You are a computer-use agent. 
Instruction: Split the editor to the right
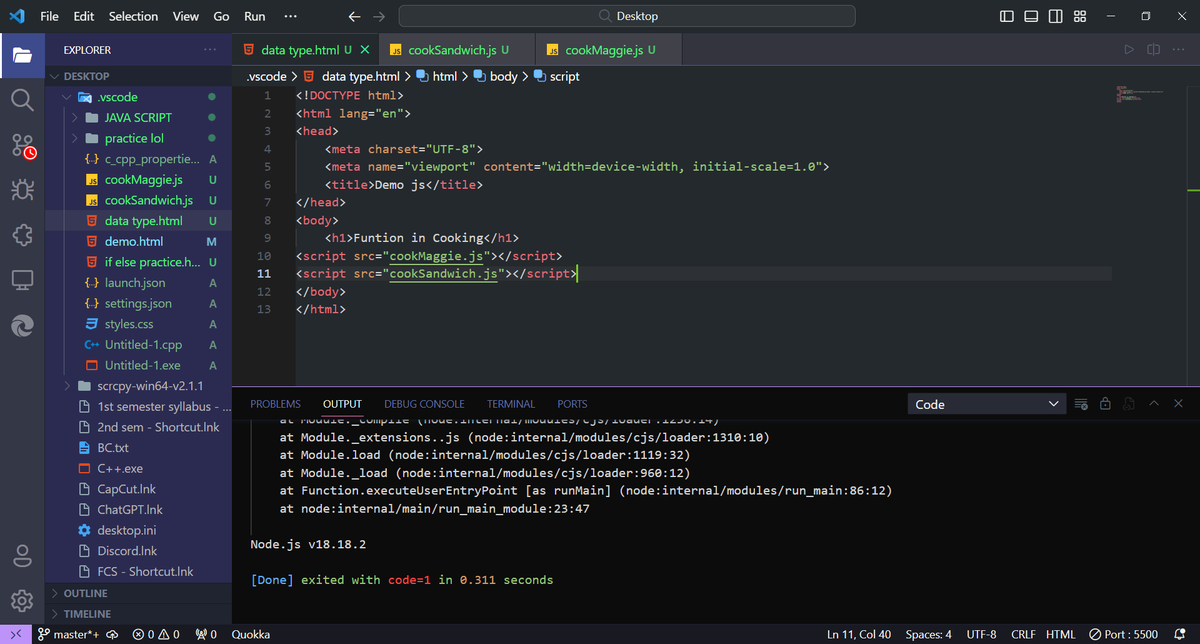[x=1153, y=49]
